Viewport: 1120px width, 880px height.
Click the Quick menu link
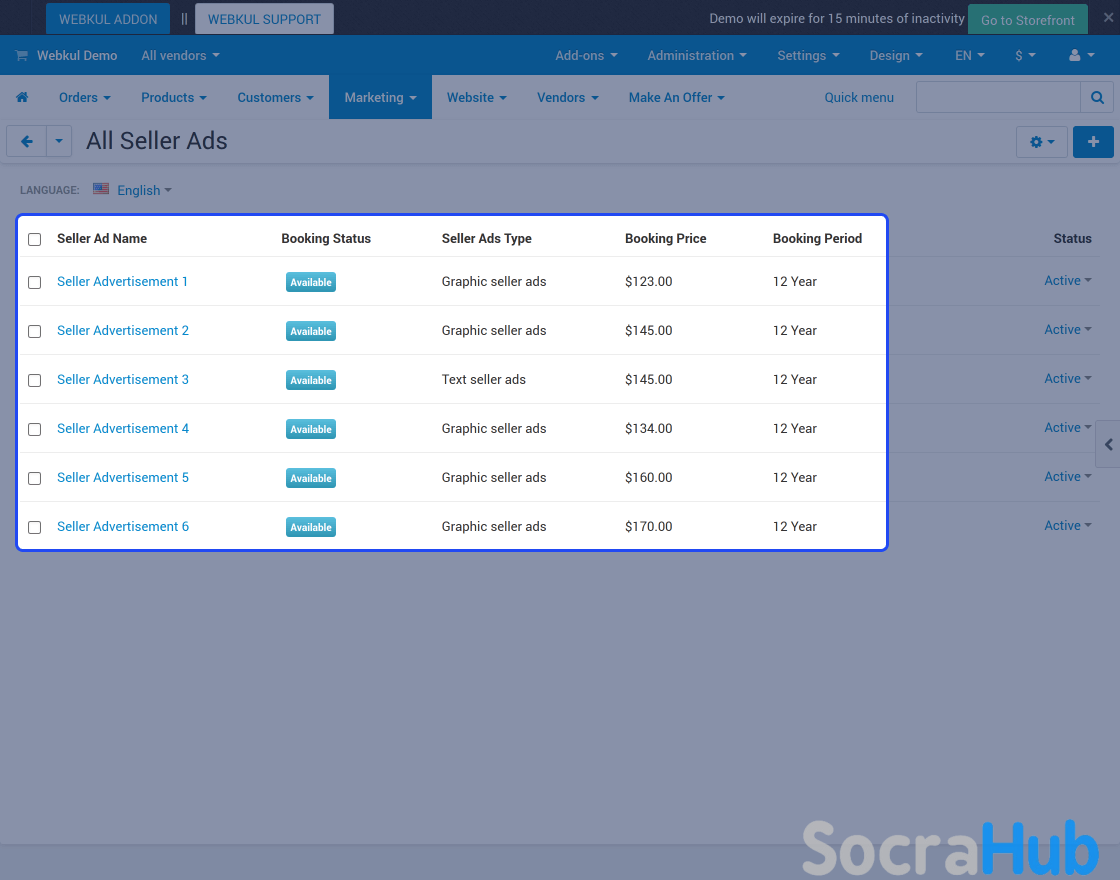[x=859, y=98]
